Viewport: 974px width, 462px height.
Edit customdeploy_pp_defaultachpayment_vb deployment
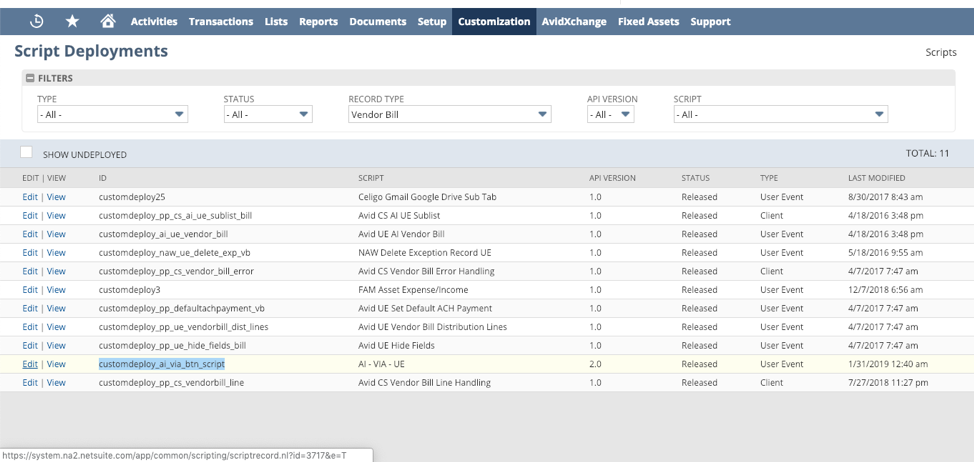point(30,309)
